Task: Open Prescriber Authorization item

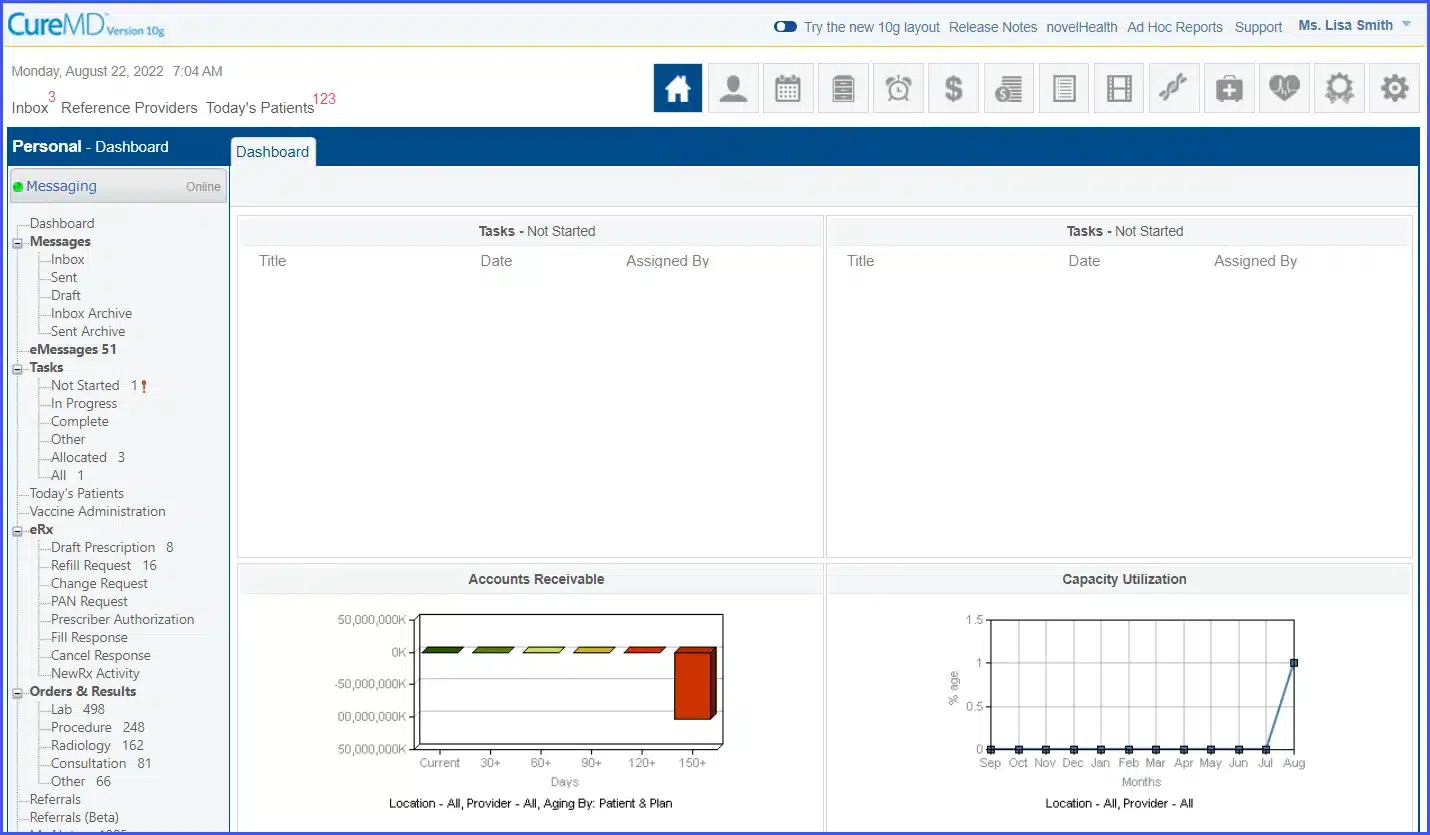Action: 123,620
